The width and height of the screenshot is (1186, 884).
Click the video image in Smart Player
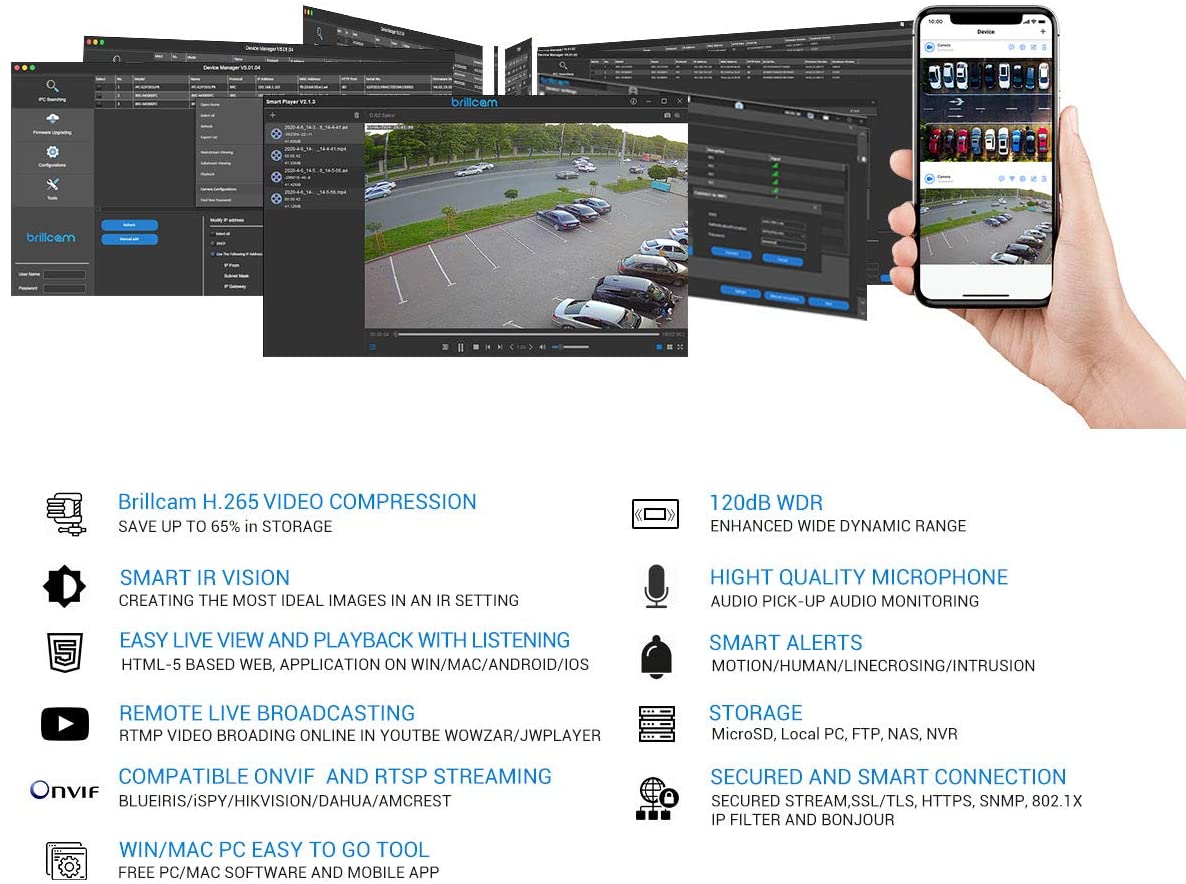526,225
